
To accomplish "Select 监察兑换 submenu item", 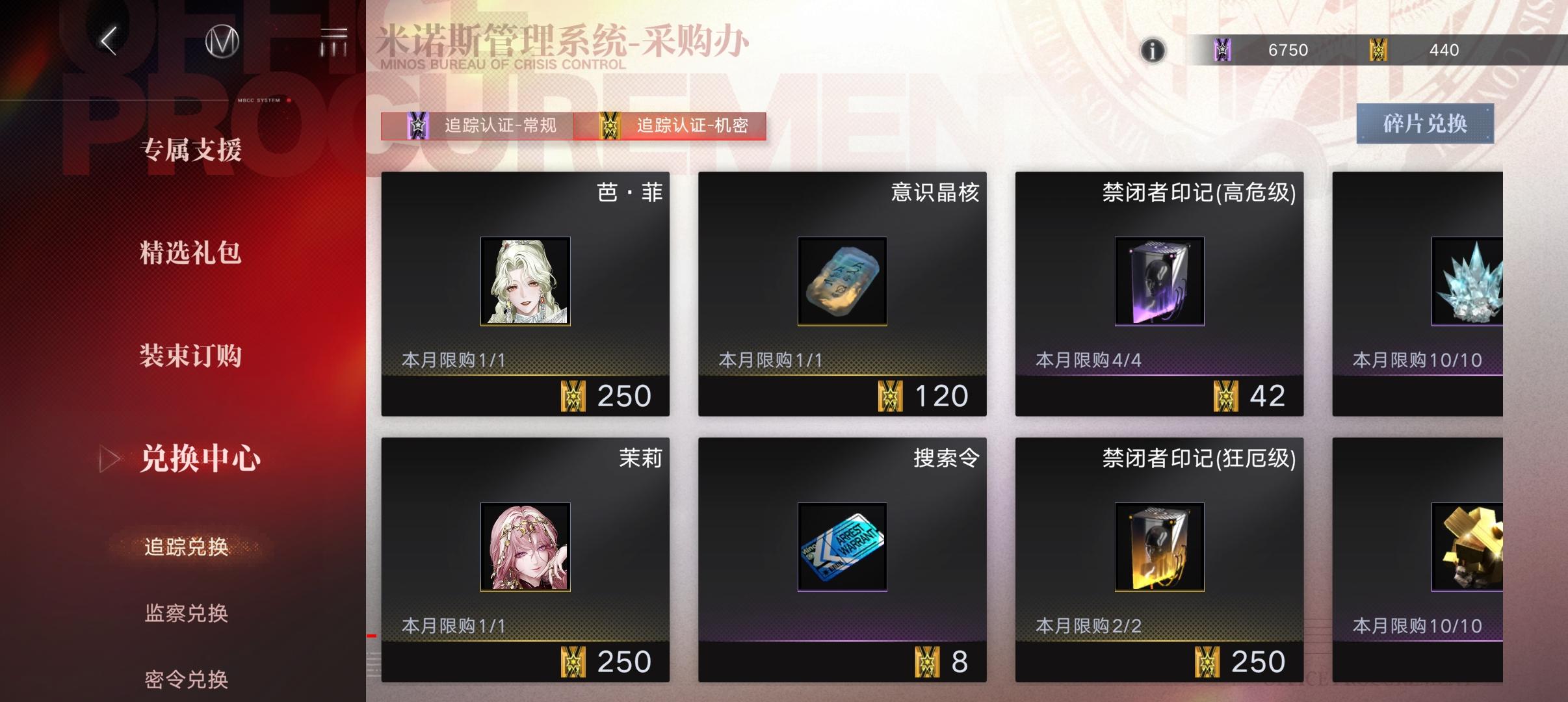I will tap(187, 613).
